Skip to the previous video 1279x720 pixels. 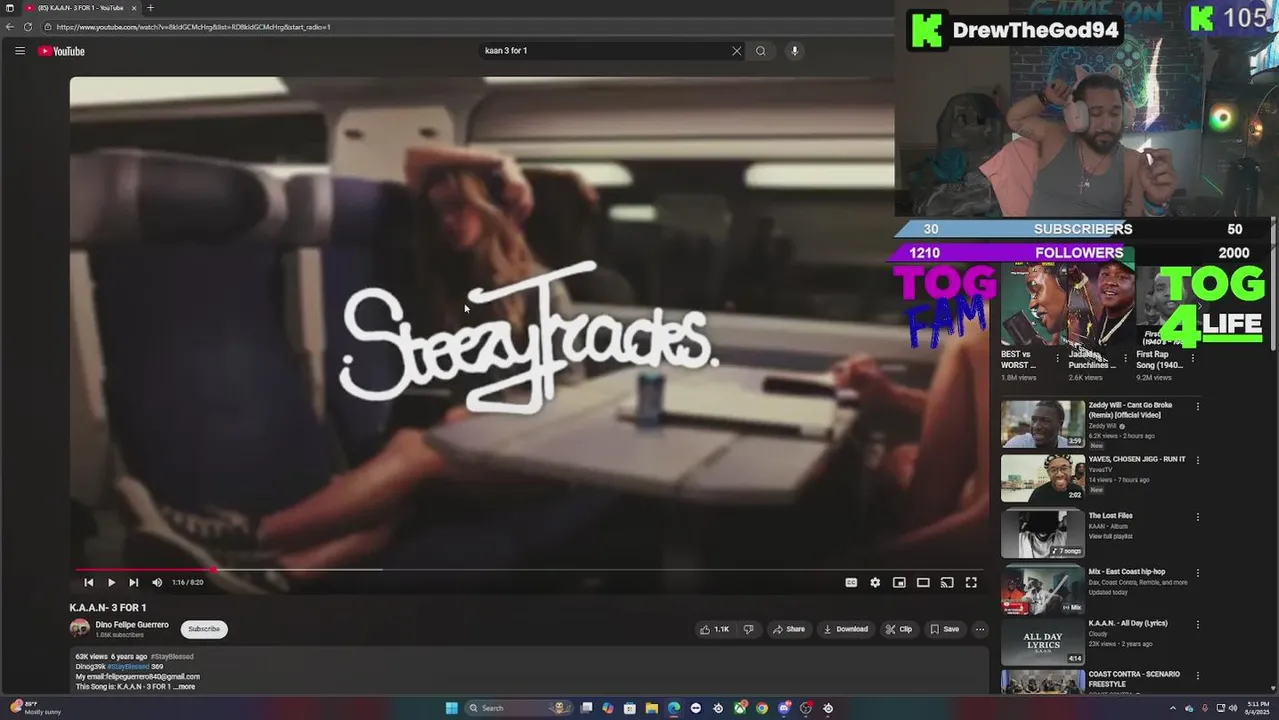click(88, 582)
